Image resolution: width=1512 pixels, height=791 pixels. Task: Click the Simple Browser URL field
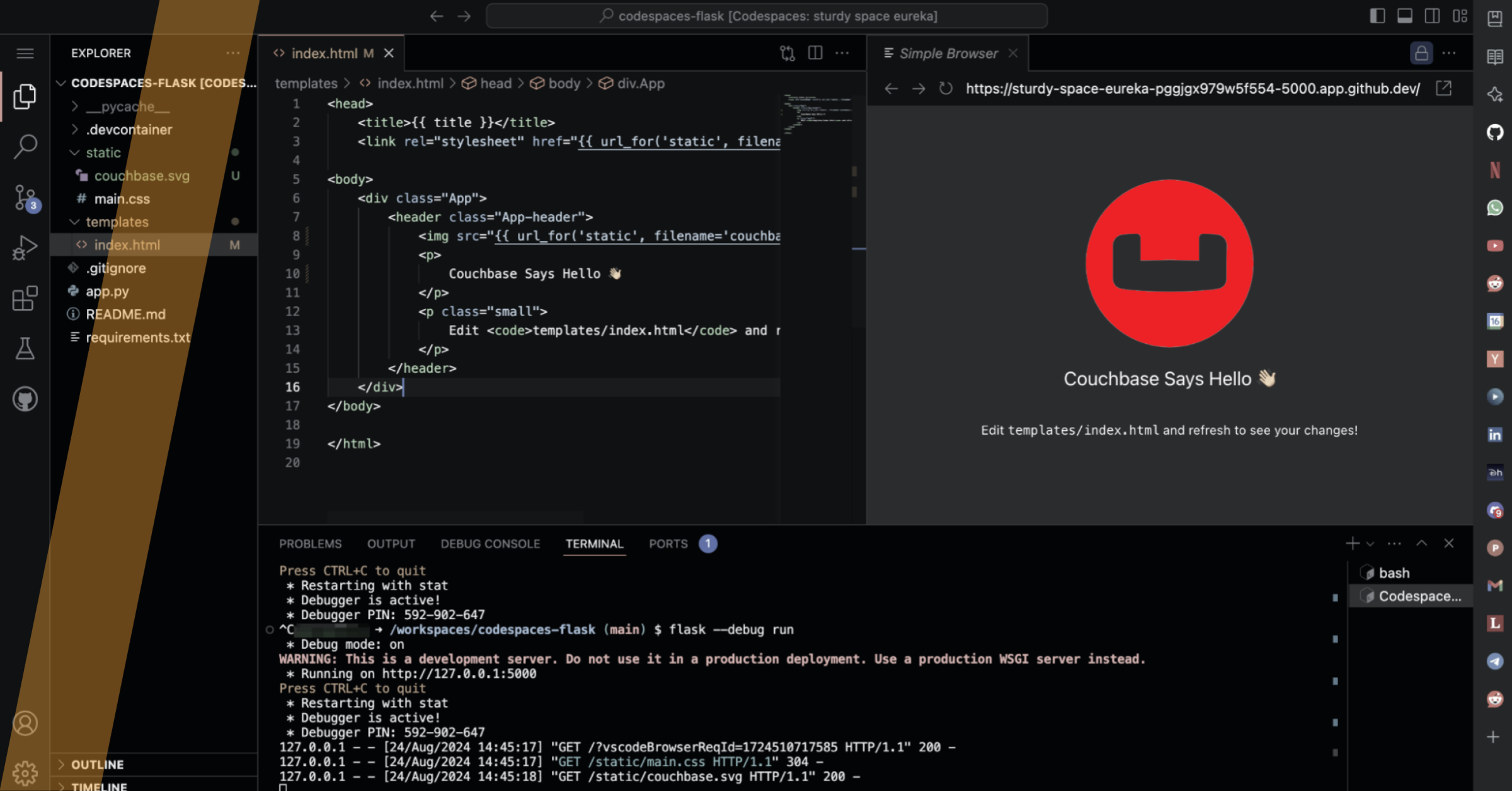[1193, 89]
